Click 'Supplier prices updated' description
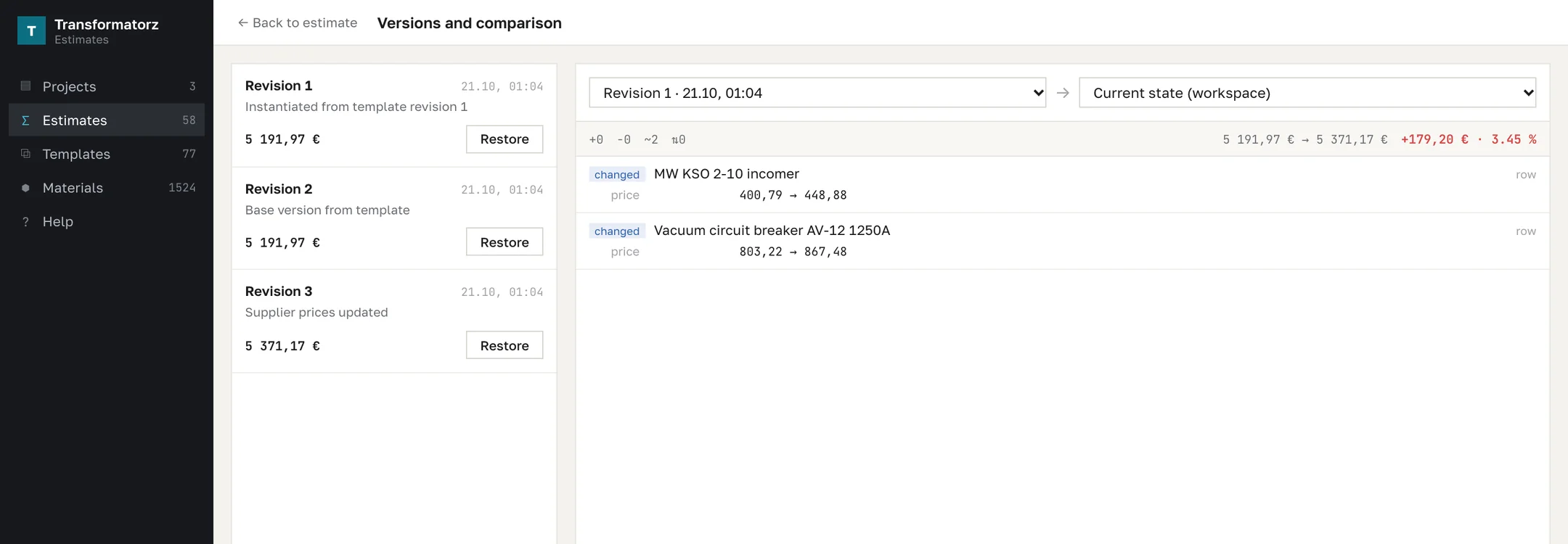 [x=317, y=313]
